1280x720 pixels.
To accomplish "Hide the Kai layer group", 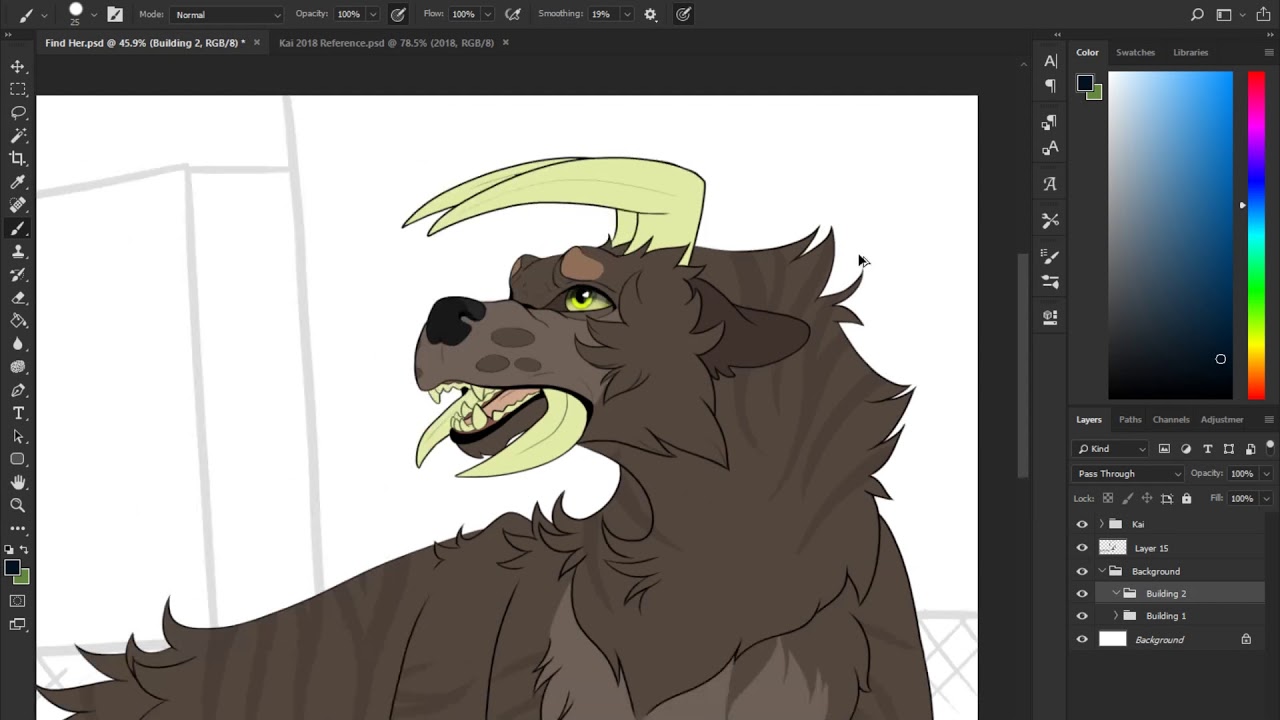I will pyautogui.click(x=1082, y=524).
